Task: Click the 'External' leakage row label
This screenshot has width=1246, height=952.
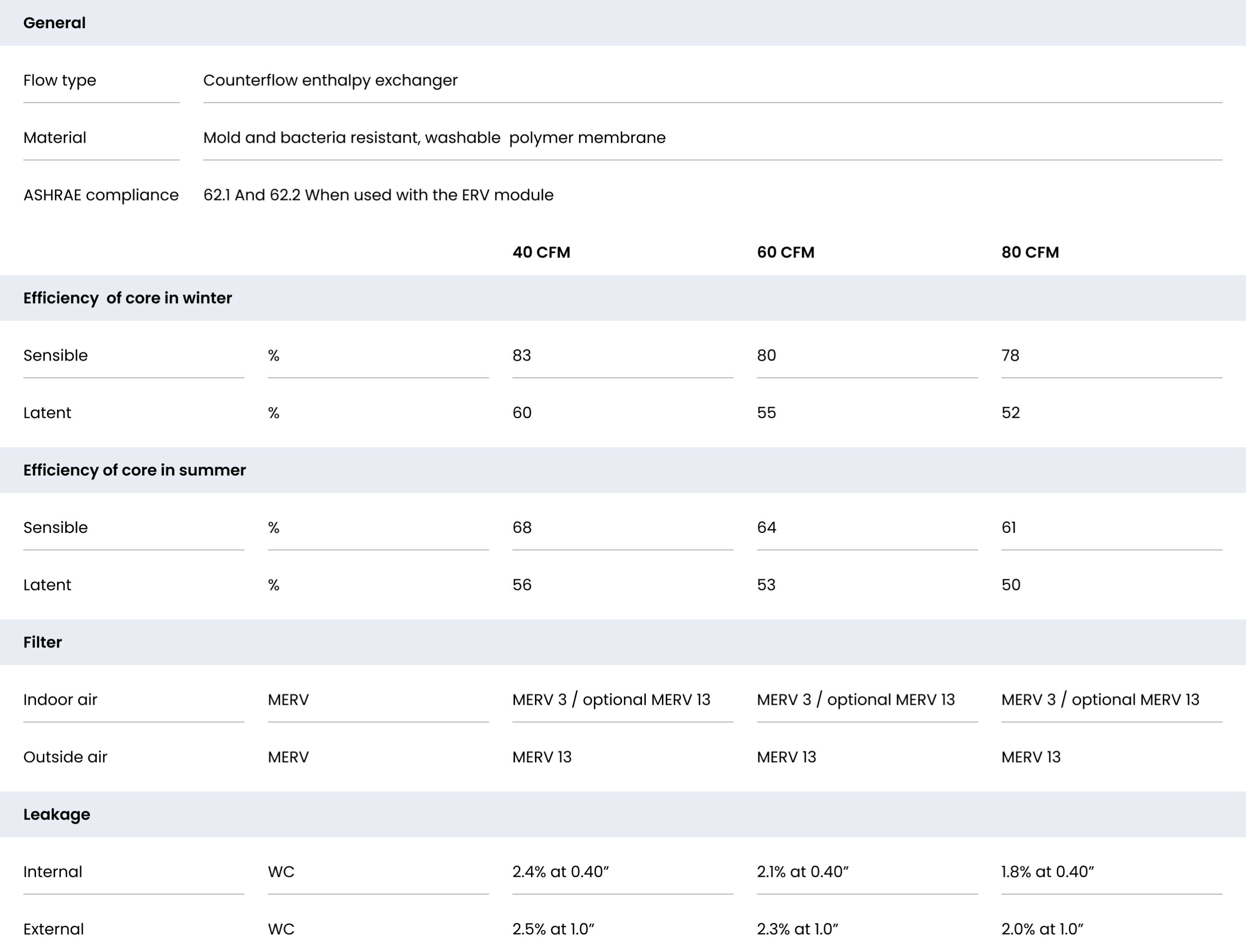Action: point(53,929)
